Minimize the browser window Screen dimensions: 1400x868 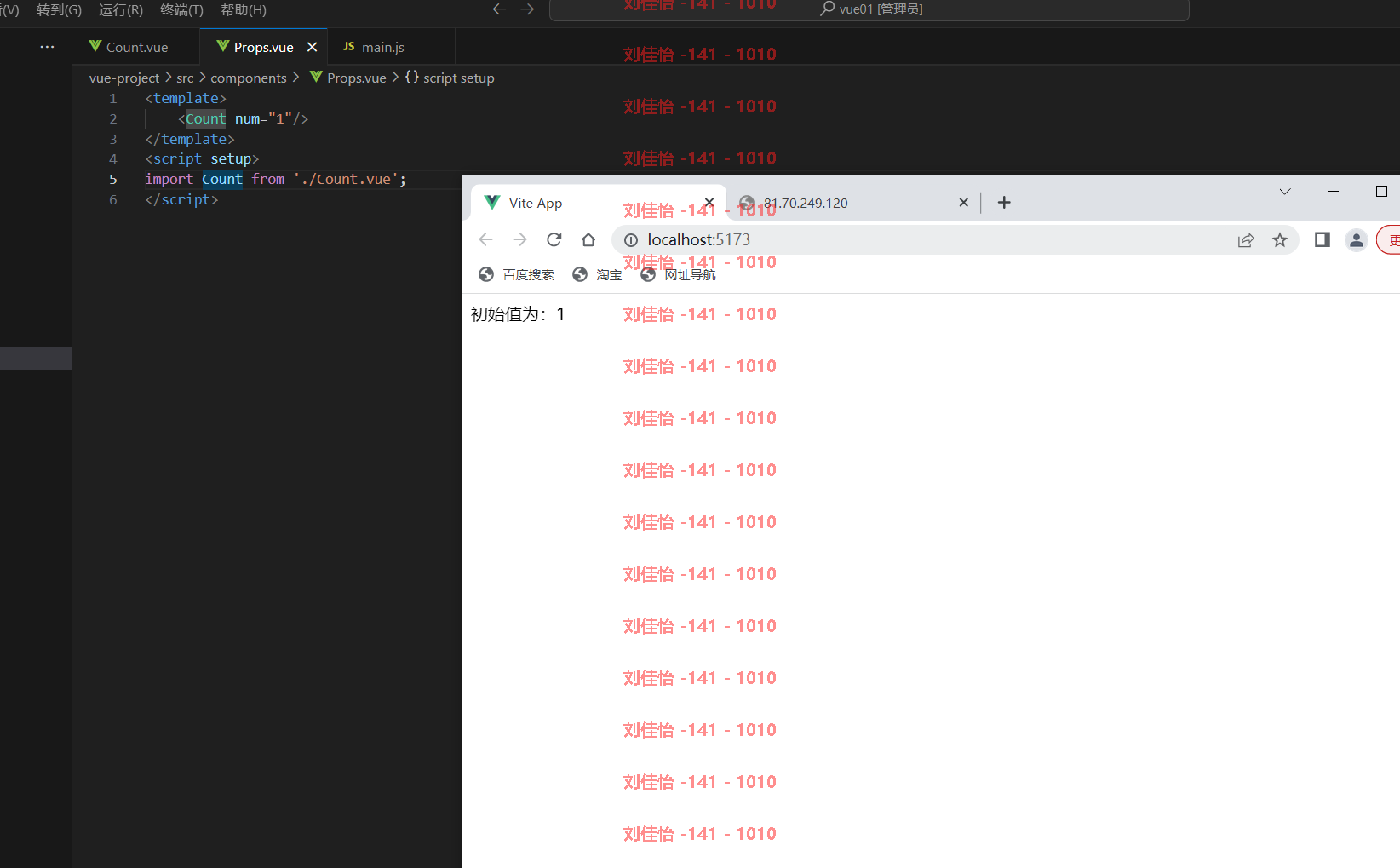click(1334, 192)
